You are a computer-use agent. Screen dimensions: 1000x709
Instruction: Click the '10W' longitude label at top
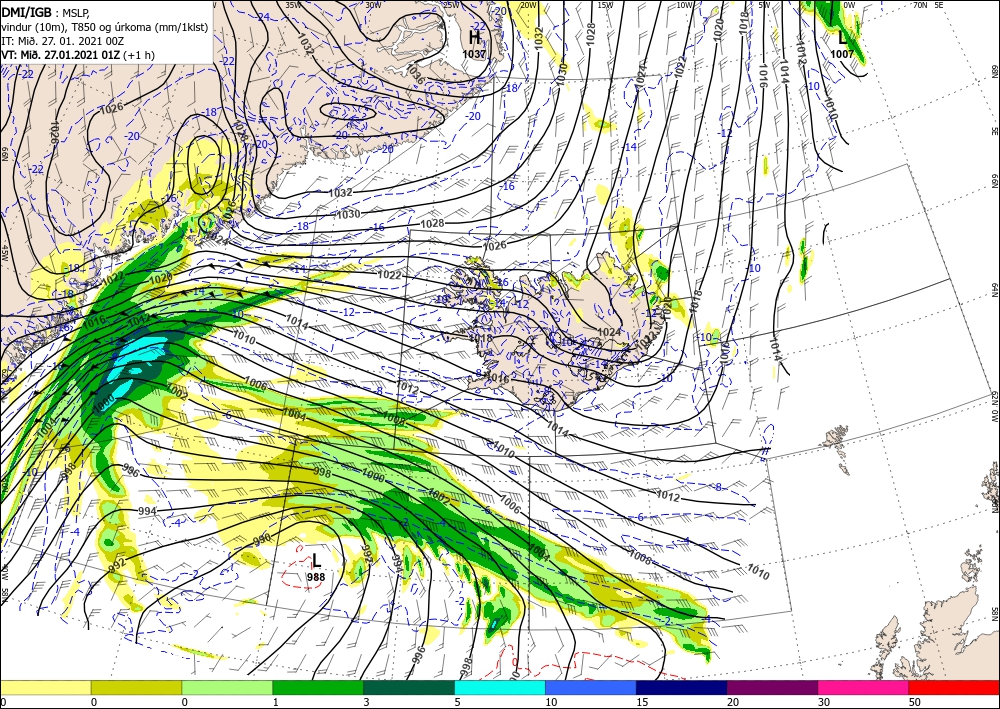684,5
